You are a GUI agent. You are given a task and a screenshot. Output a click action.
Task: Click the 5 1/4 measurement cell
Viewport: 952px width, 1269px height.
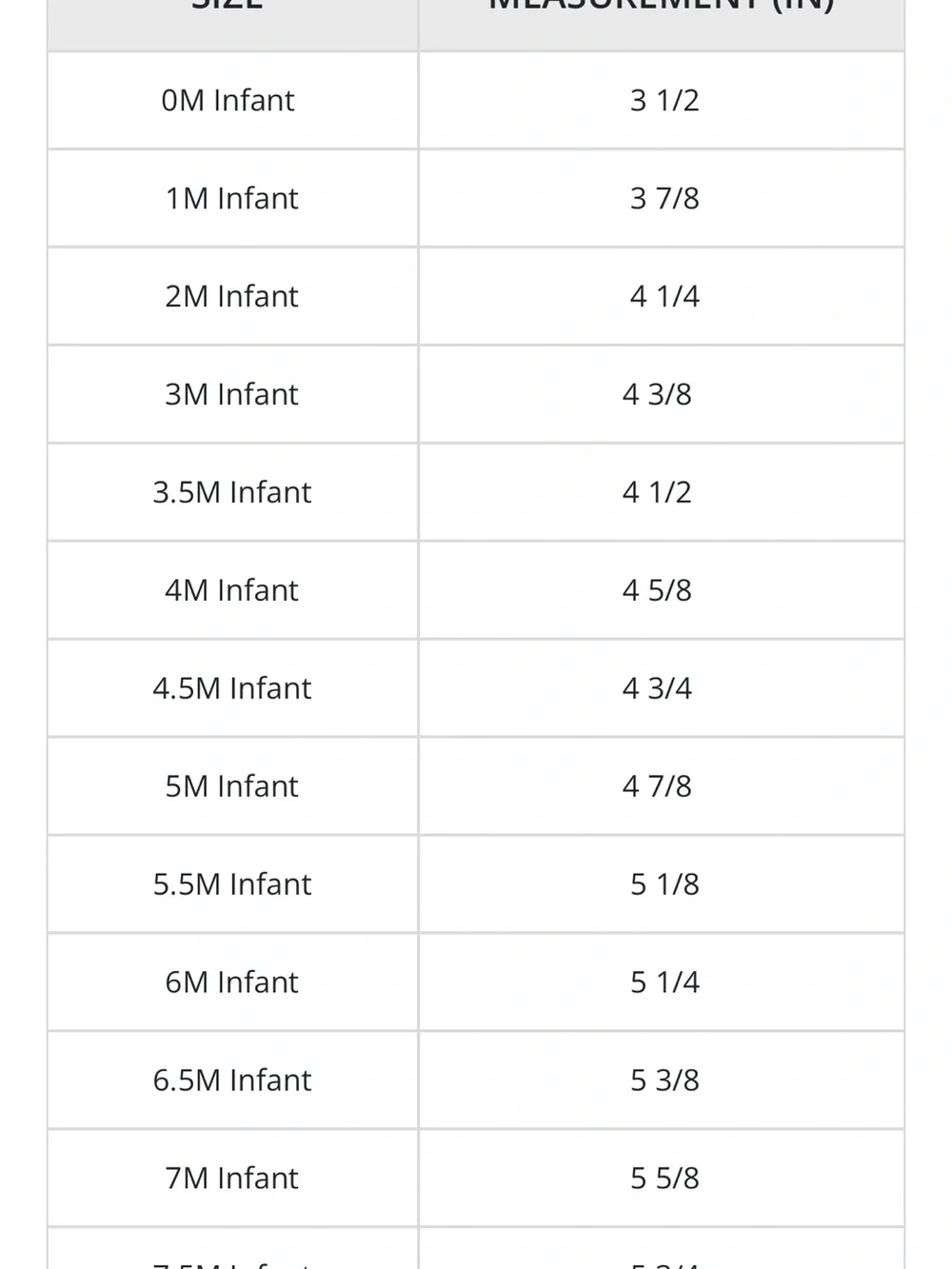coord(662,982)
